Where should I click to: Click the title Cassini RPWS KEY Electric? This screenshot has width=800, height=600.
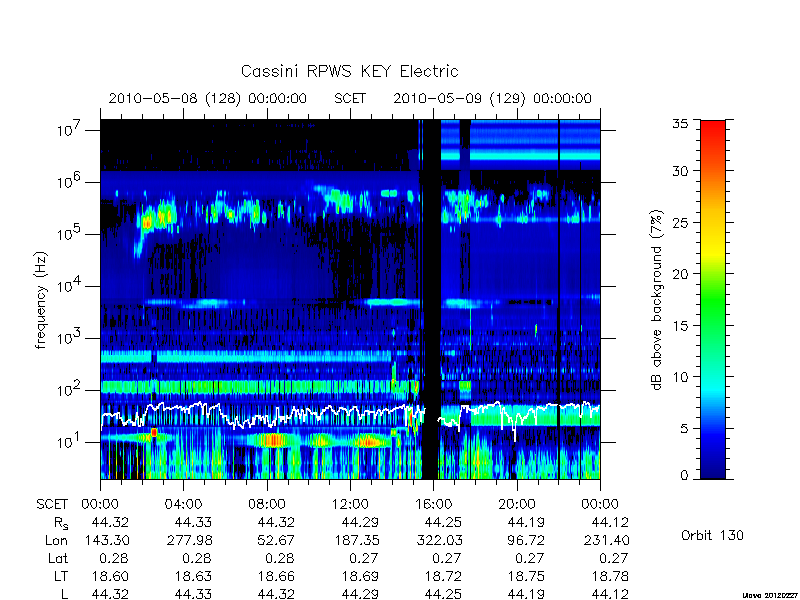[x=349, y=71]
